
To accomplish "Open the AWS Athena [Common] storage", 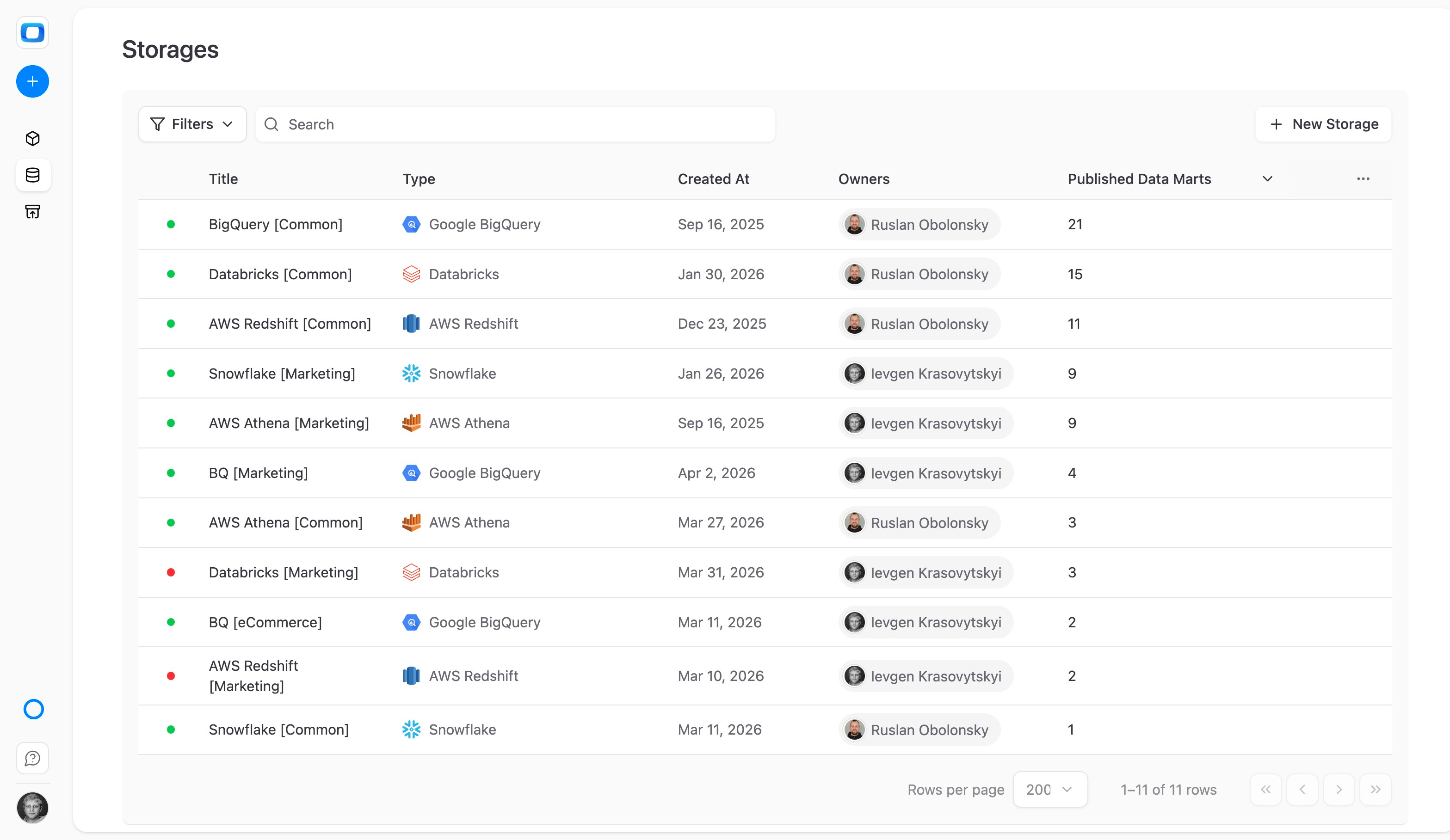I will [286, 522].
